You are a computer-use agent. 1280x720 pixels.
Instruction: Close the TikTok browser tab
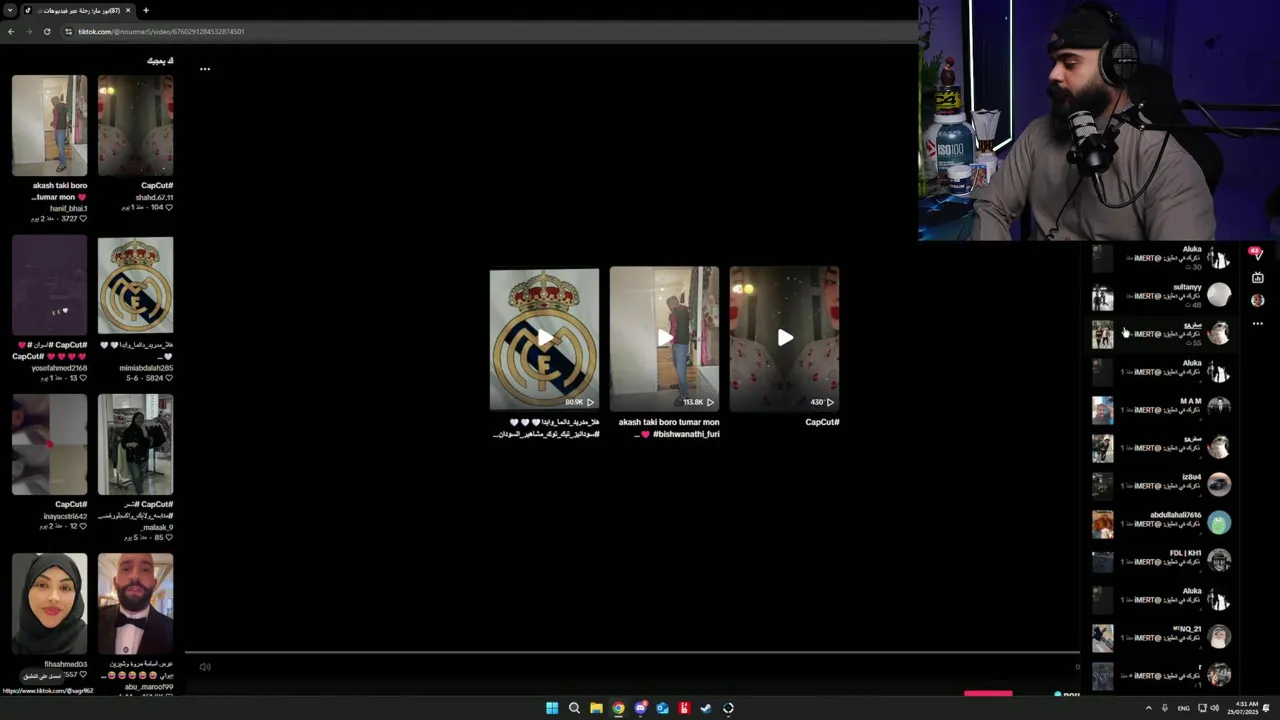(x=129, y=10)
